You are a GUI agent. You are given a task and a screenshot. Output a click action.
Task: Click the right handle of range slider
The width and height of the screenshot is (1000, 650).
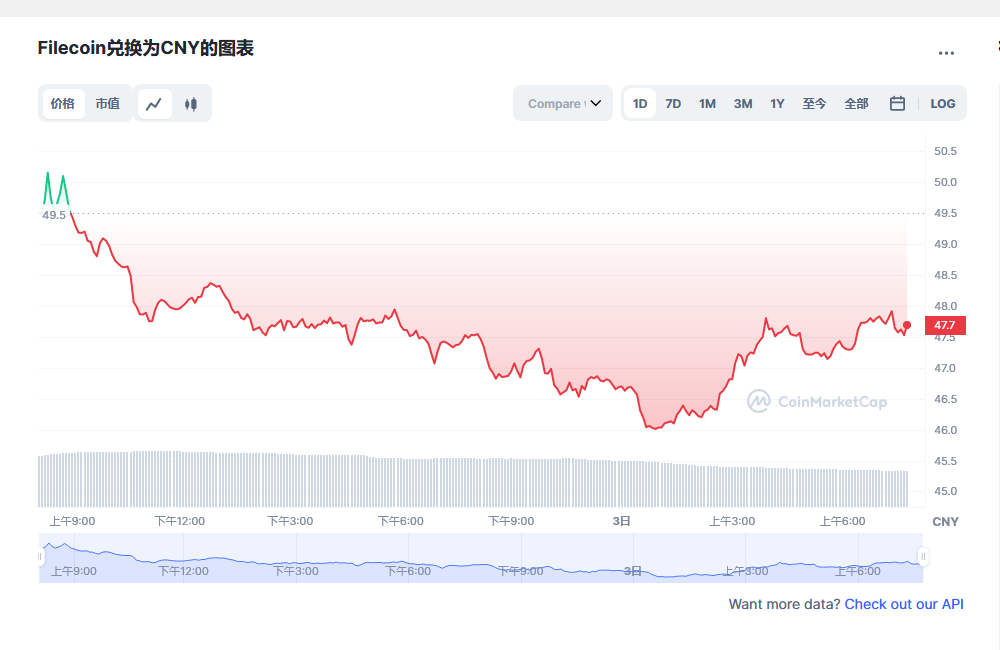coord(922,557)
